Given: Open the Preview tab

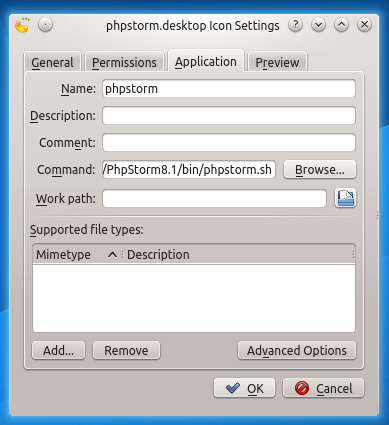Looking at the screenshot, I should point(277,62).
